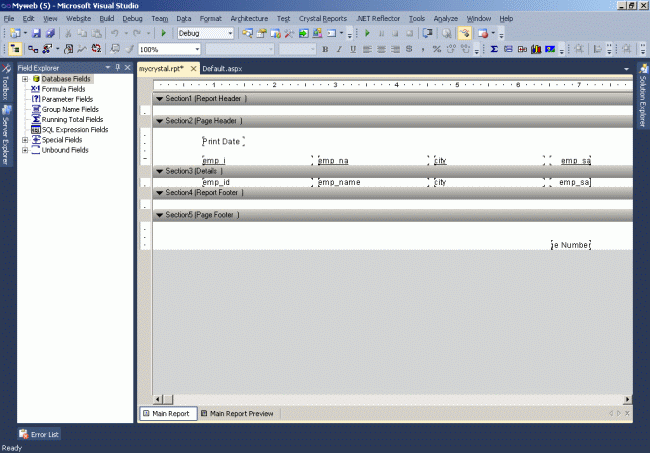Apply Italic formatting
Viewport: 650px width, 453px height.
(339, 49)
